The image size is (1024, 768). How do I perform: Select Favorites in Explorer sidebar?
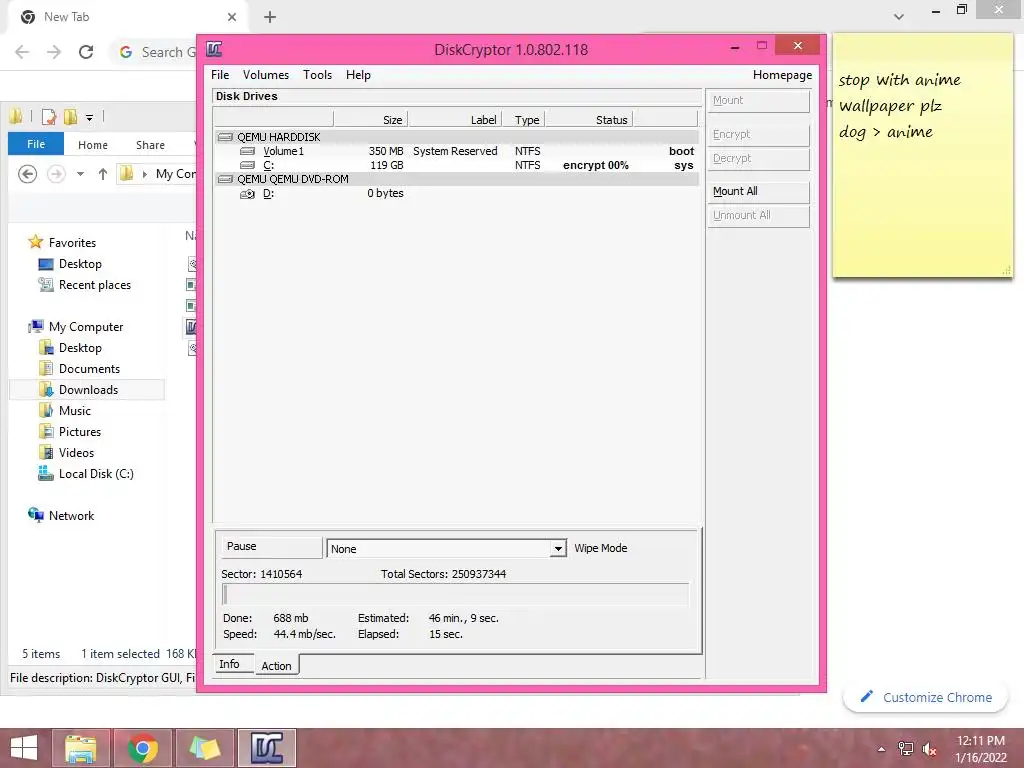[x=72, y=242]
